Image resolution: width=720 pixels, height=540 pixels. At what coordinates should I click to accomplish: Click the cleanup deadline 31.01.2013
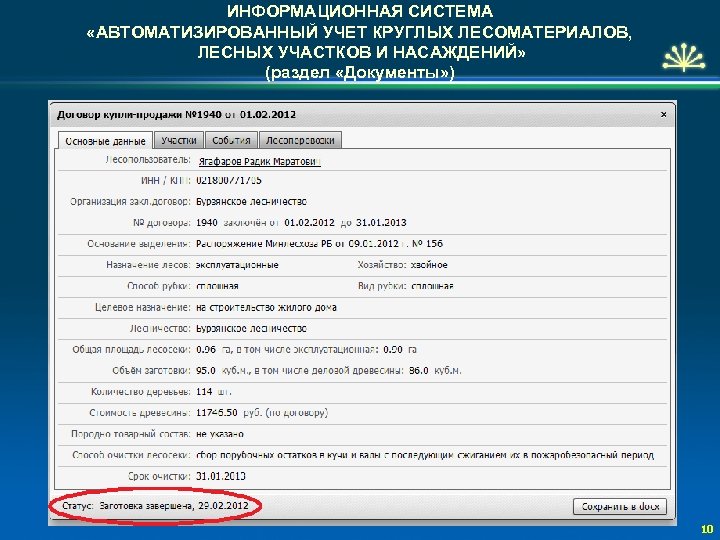(x=221, y=476)
